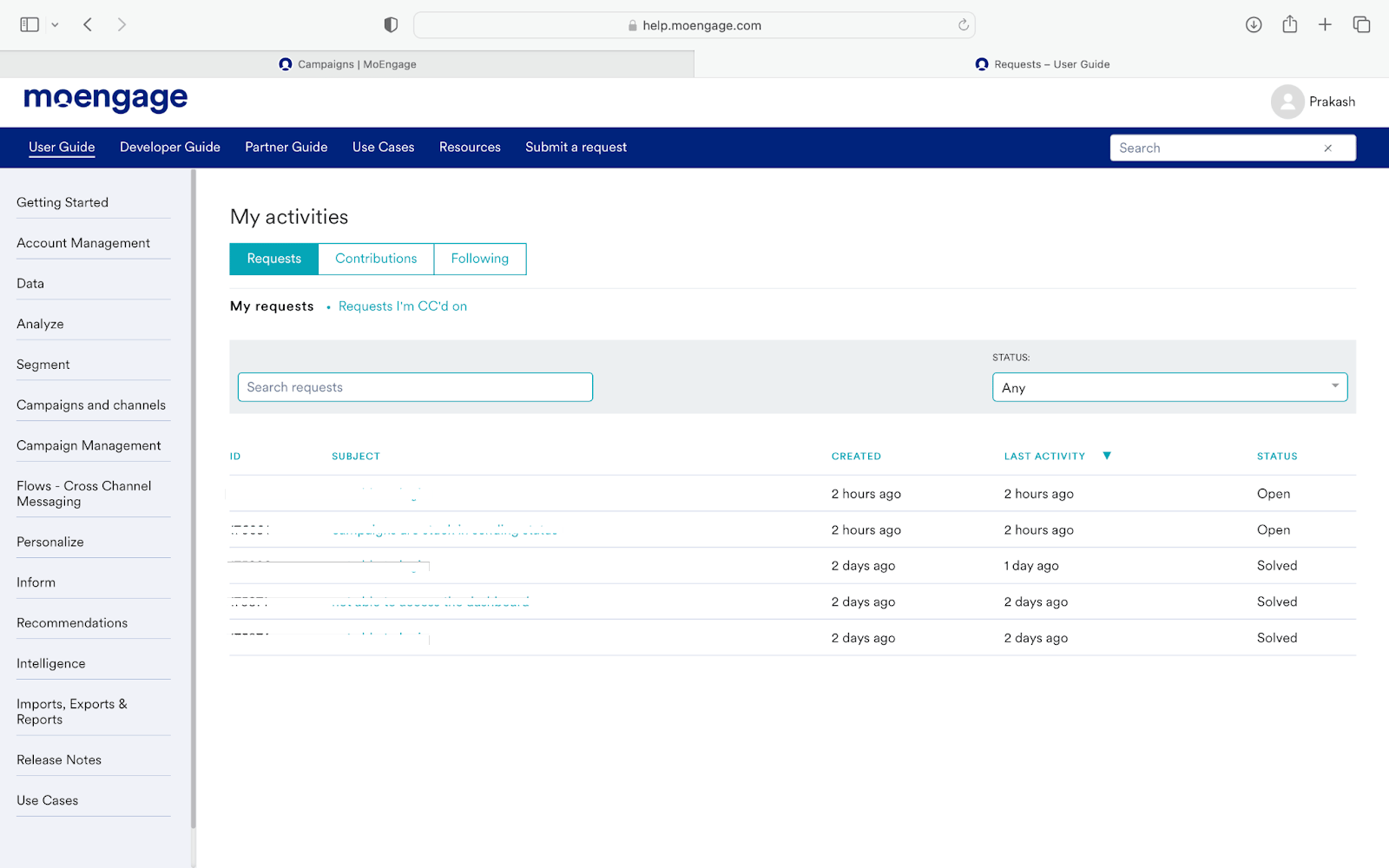Focus the Search requests field
Screen dimensions: 1389x868
pyautogui.click(x=415, y=387)
